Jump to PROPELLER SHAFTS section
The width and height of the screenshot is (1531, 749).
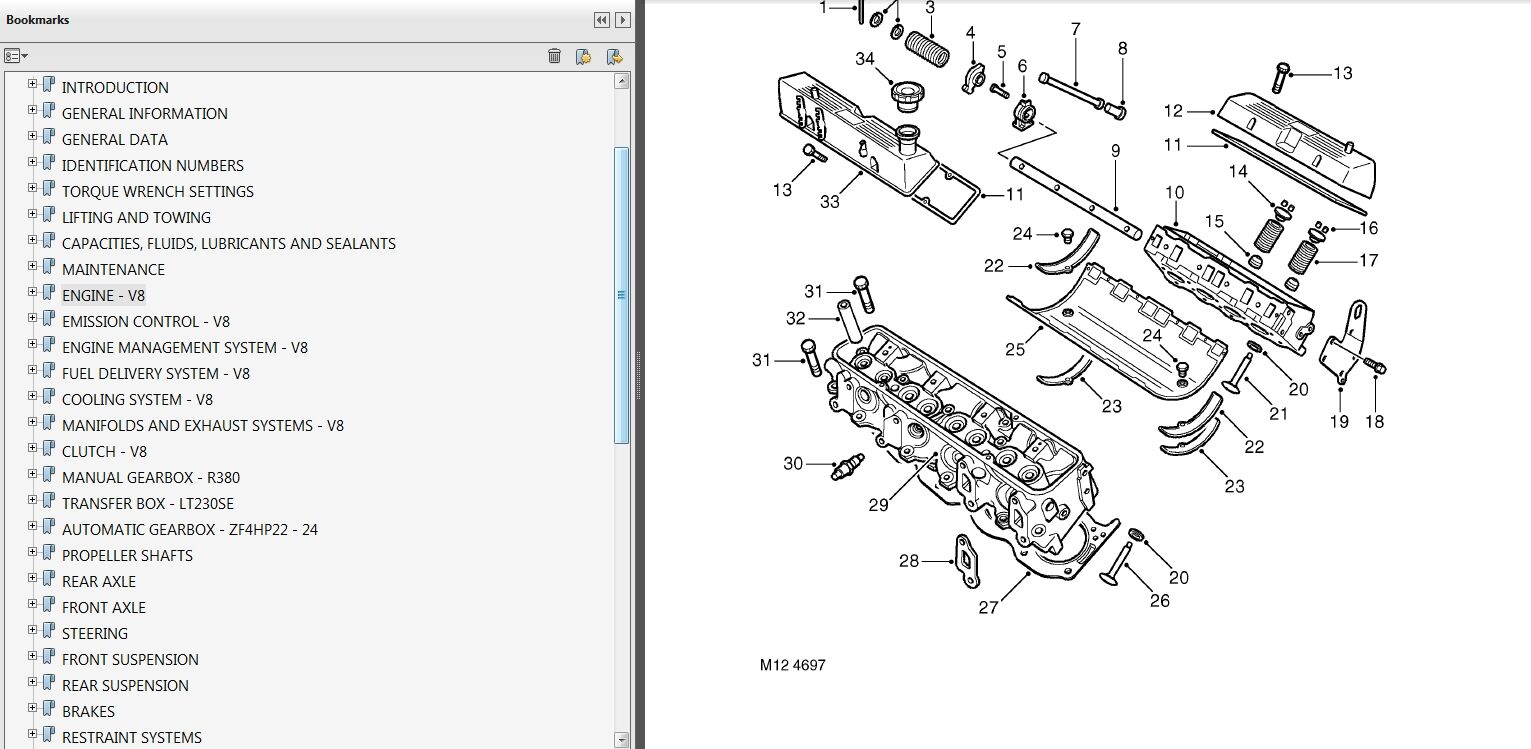coord(127,556)
